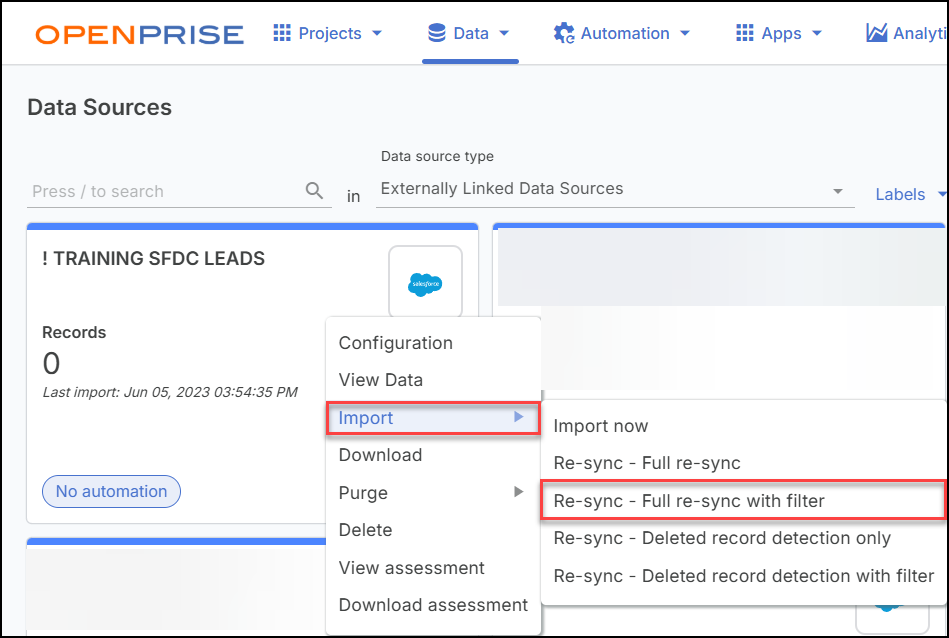Open the Projects menu
The width and height of the screenshot is (949, 638).
coord(328,33)
